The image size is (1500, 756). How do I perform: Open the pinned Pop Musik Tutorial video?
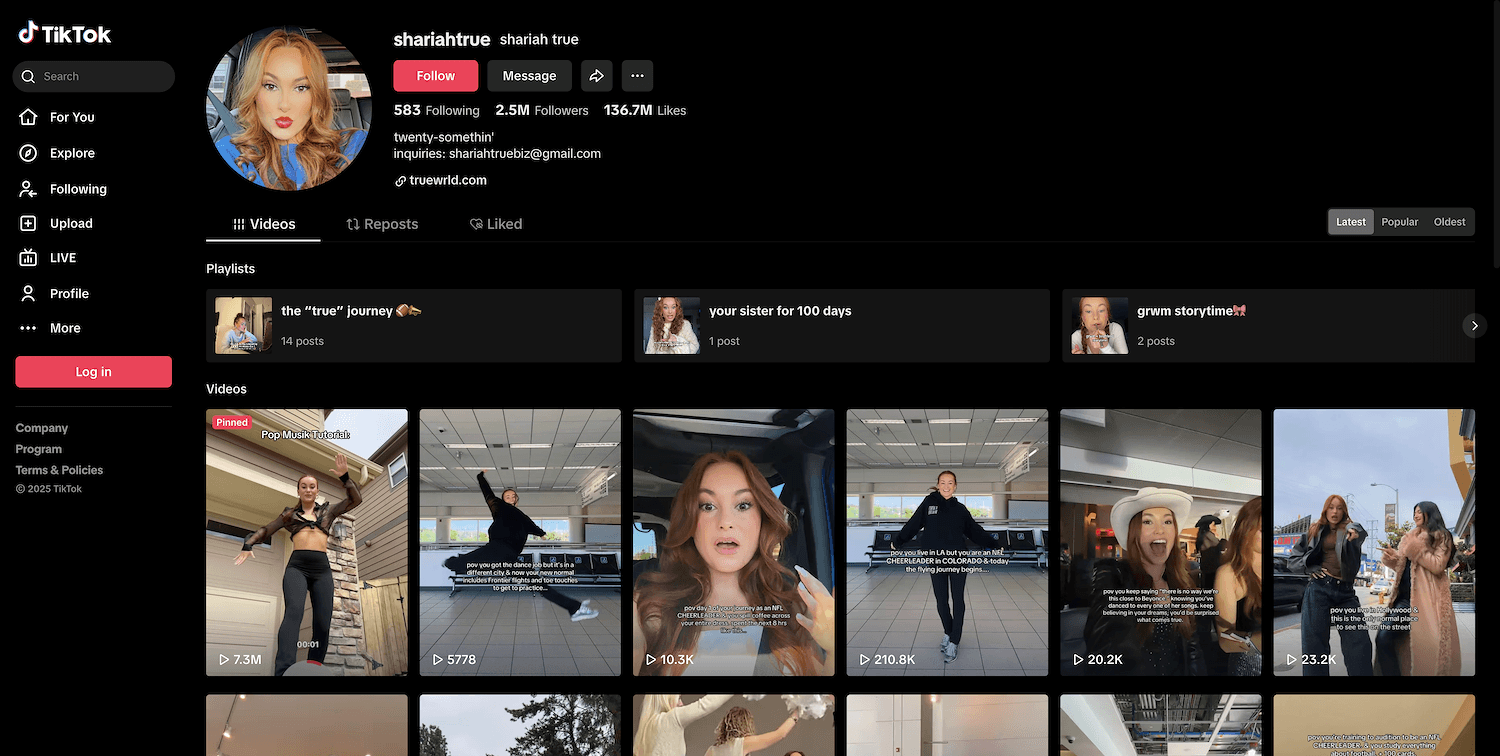(307, 542)
